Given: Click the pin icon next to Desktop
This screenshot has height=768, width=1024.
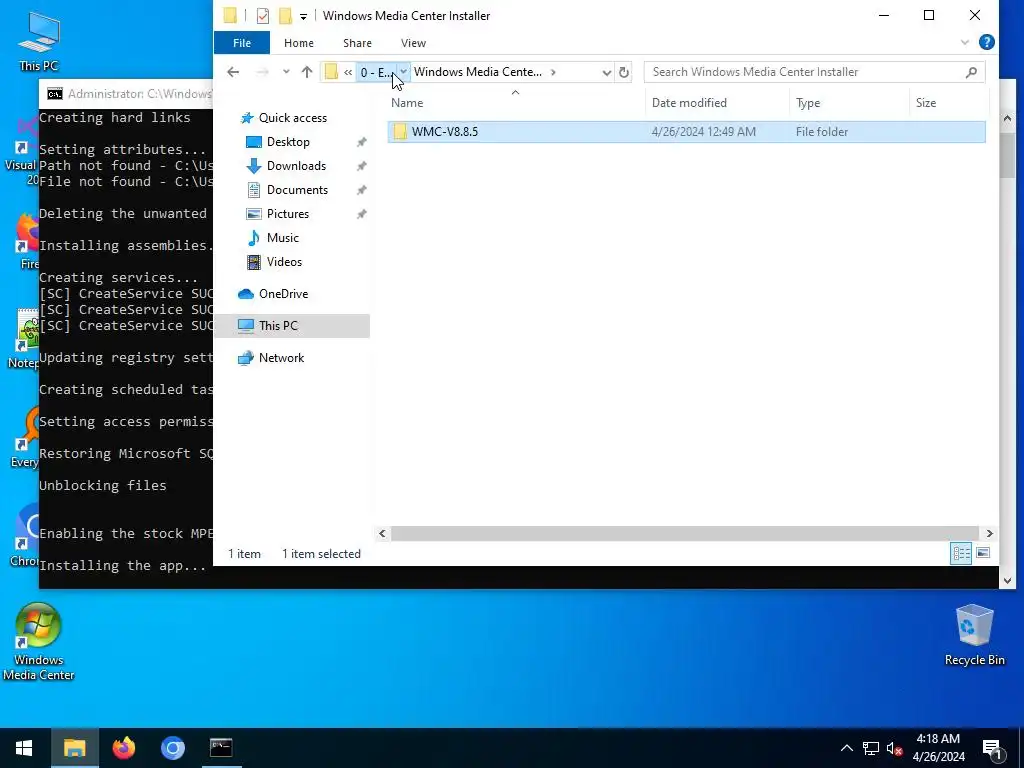Looking at the screenshot, I should 361,142.
